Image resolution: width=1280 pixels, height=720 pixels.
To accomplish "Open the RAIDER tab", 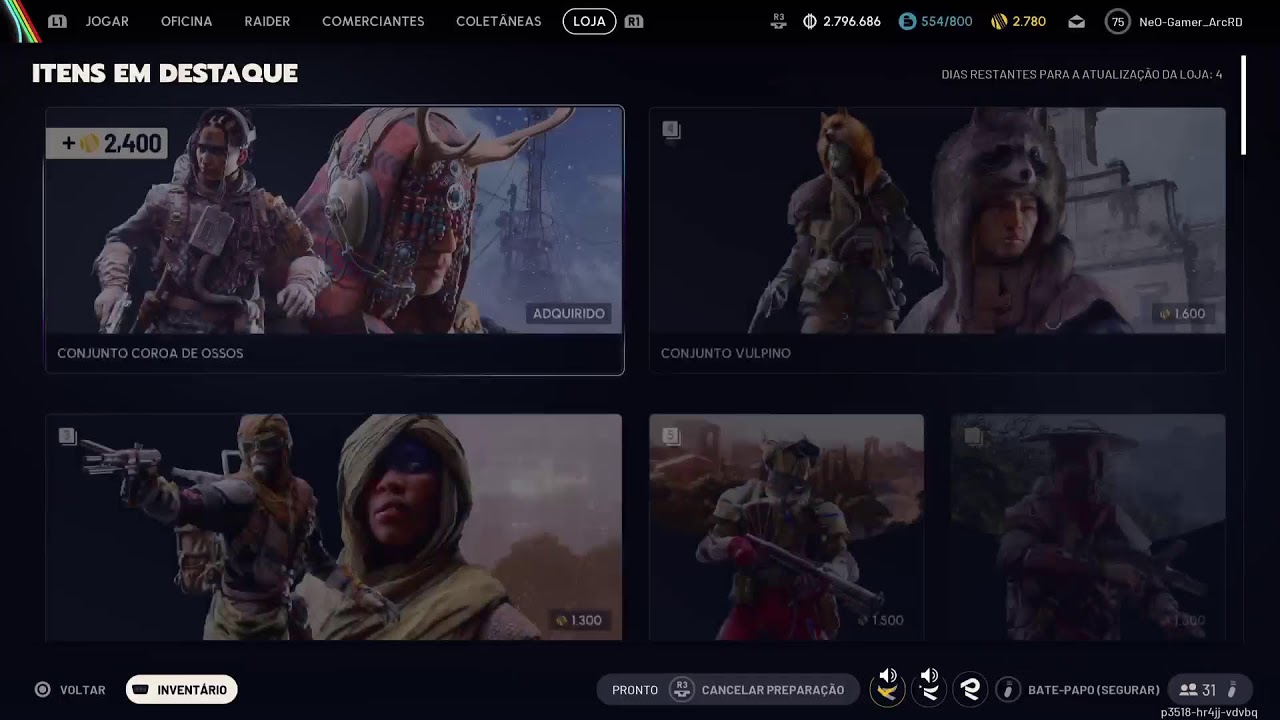I will coord(267,21).
